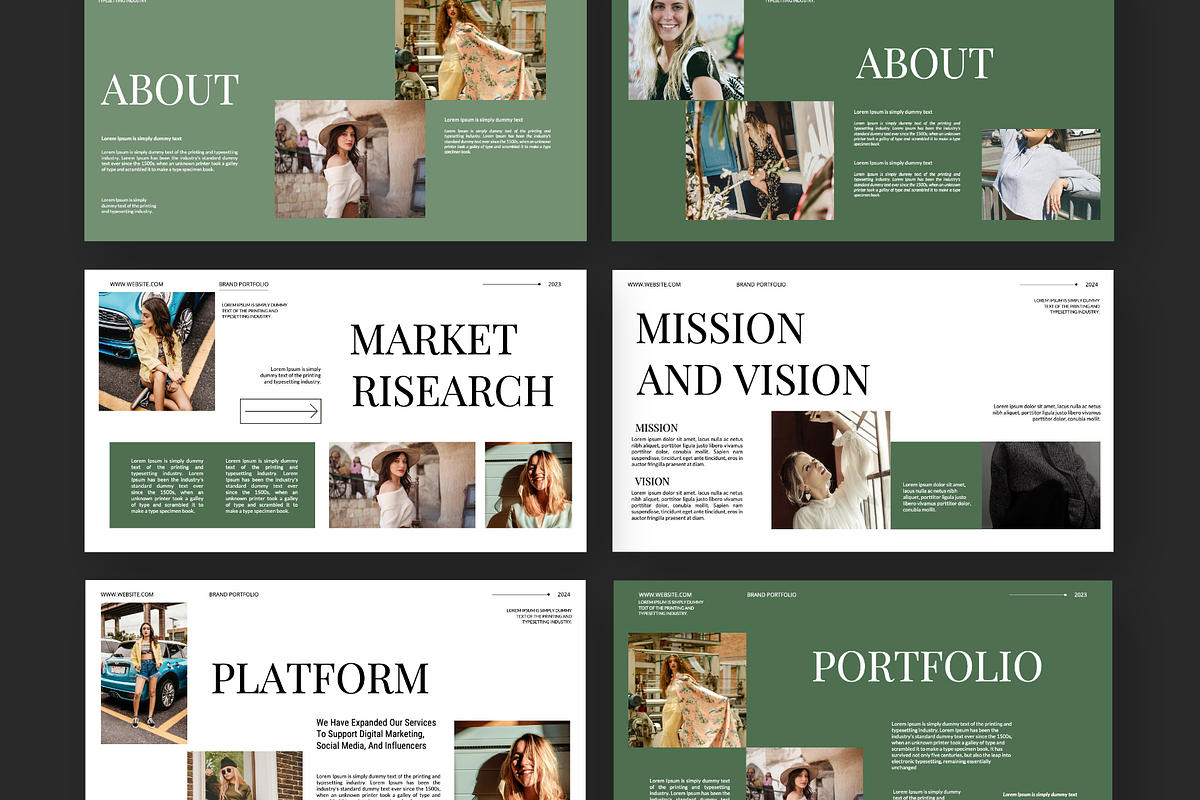Select BRAND PORTFOLIO label on Market Research slide

[x=244, y=284]
